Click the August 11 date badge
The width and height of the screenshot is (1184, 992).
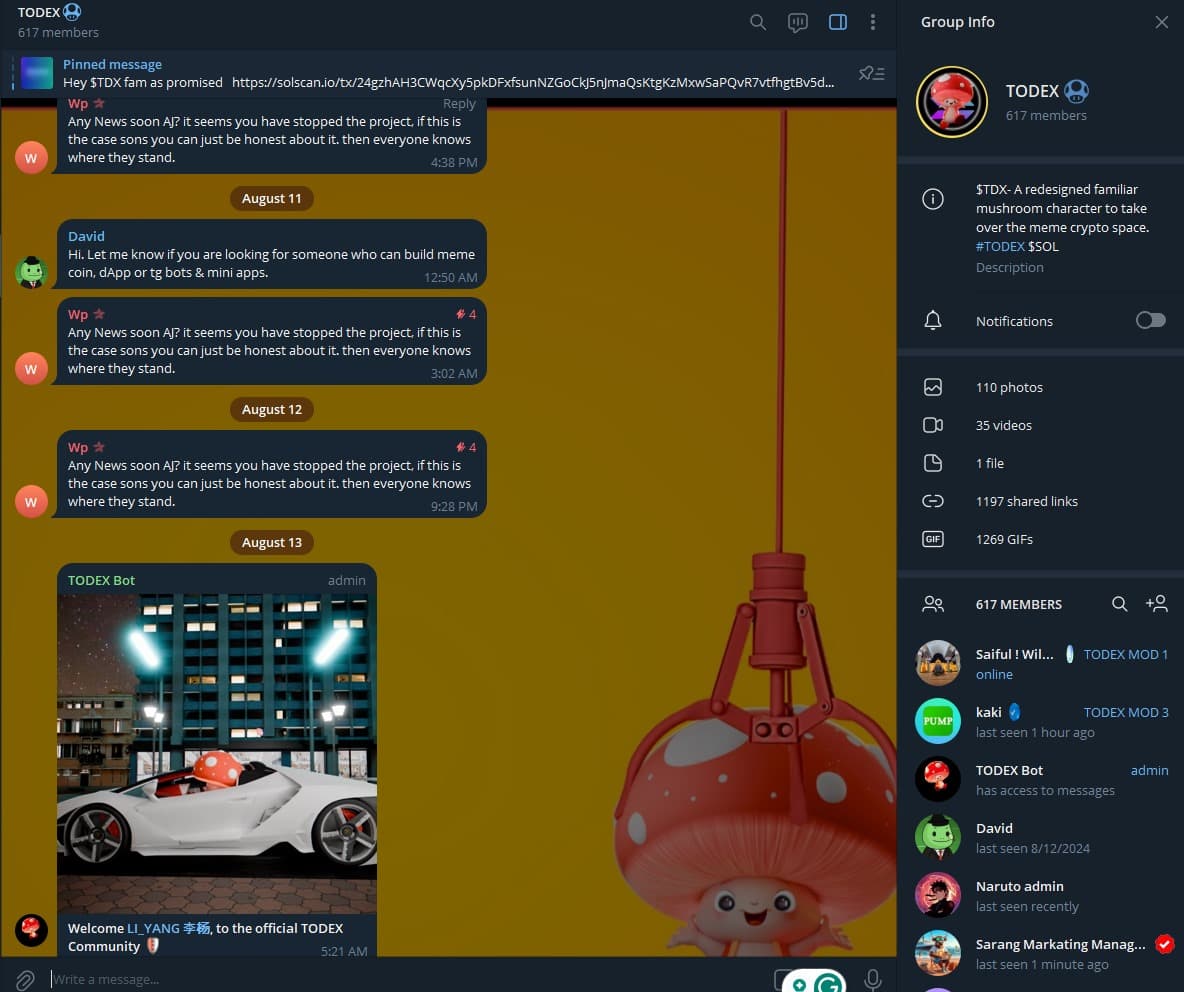pyautogui.click(x=272, y=199)
